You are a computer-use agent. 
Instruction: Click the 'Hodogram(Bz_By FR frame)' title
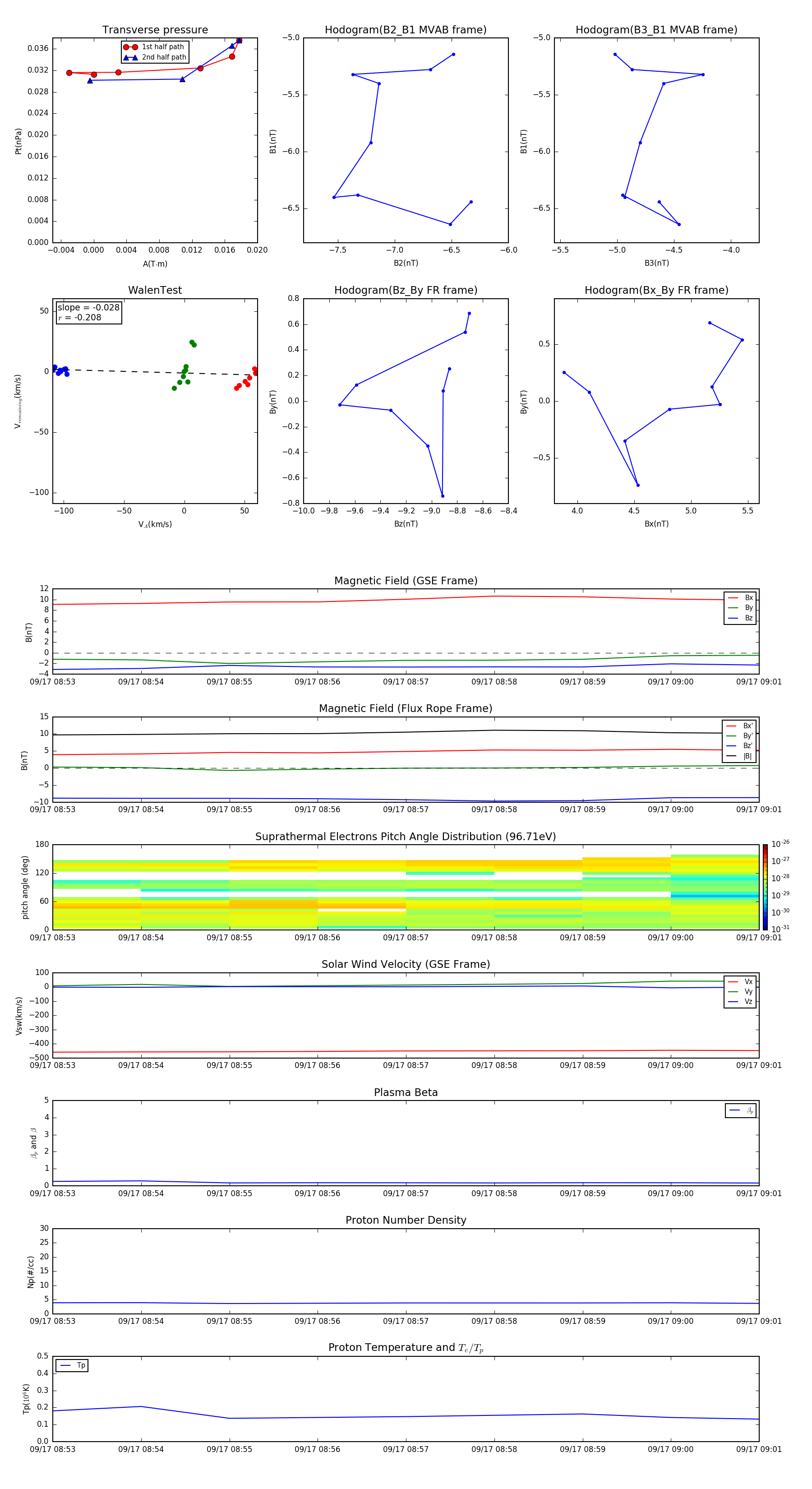[406, 290]
